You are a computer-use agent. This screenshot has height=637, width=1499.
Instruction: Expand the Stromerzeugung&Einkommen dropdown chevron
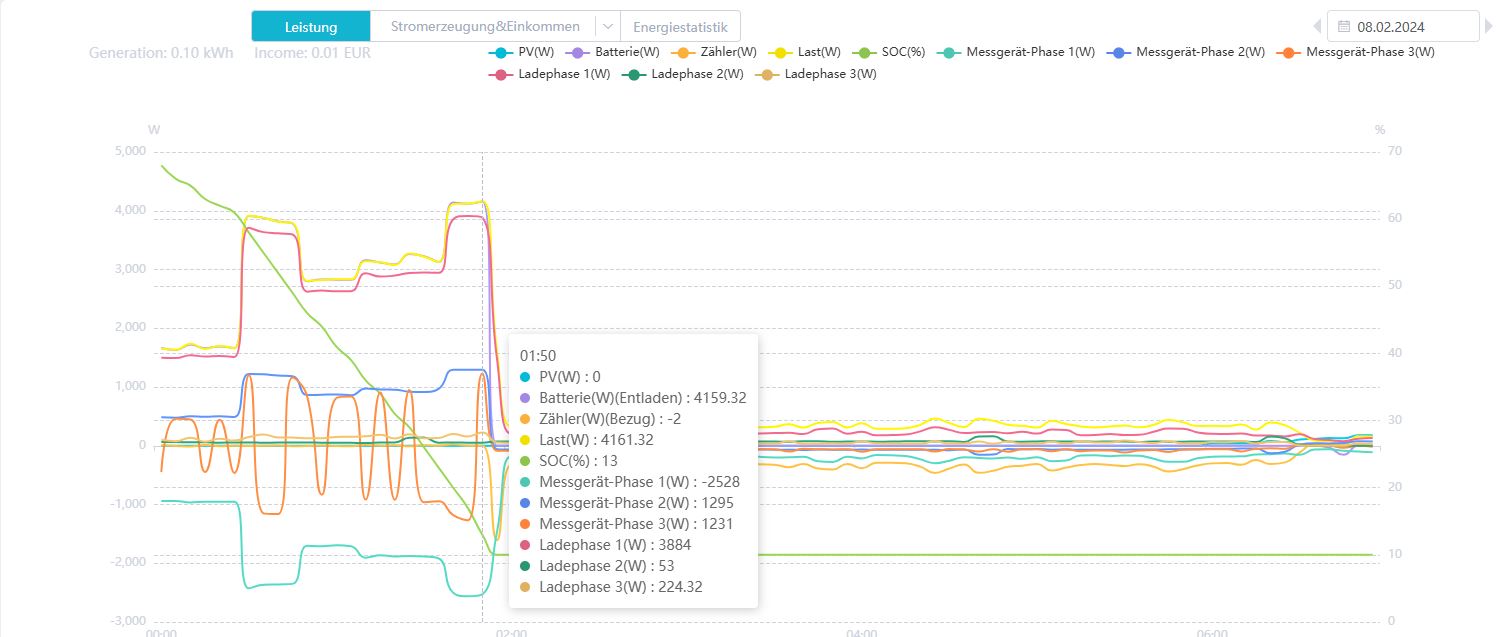(607, 27)
